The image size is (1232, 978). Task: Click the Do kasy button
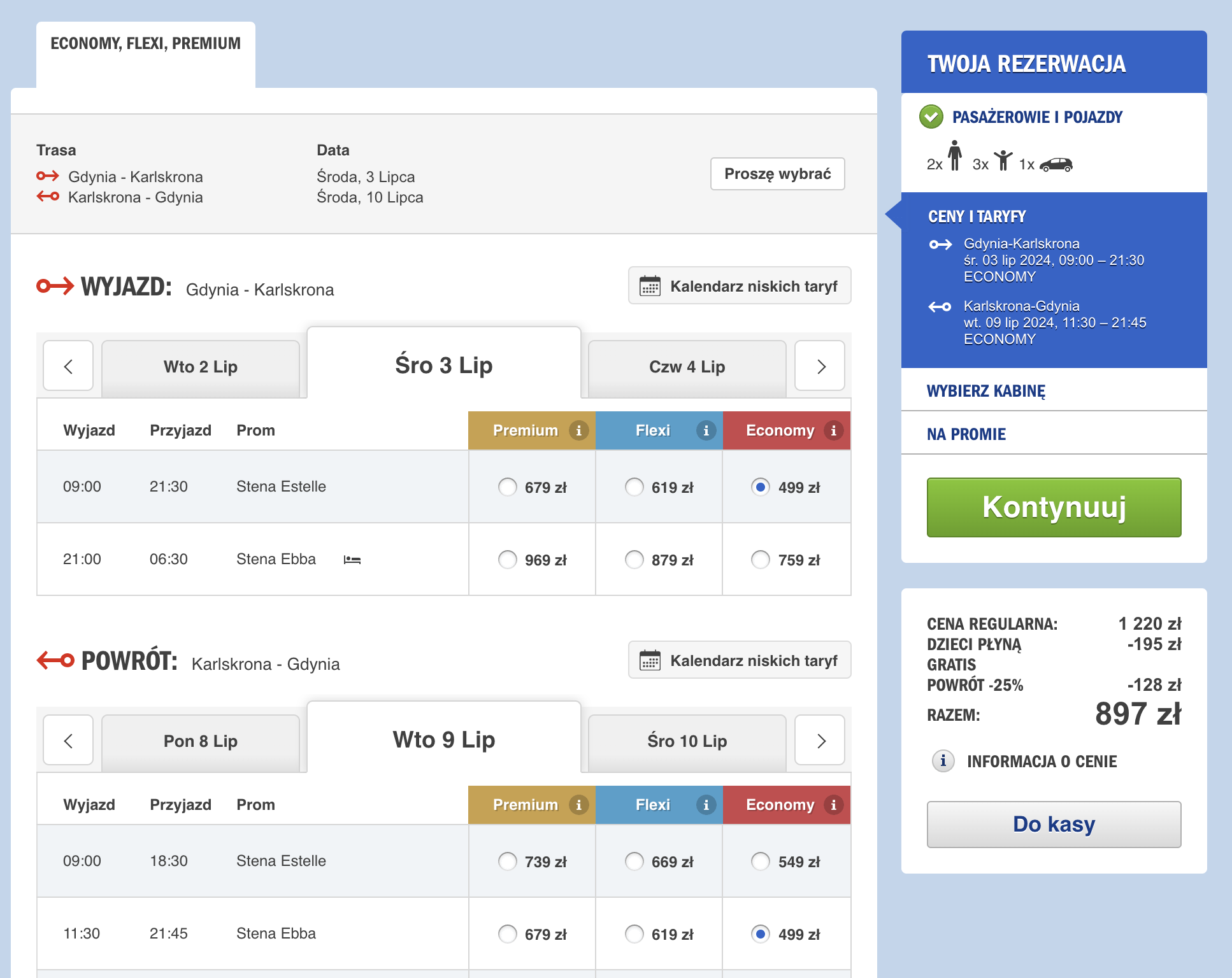[x=1054, y=825]
